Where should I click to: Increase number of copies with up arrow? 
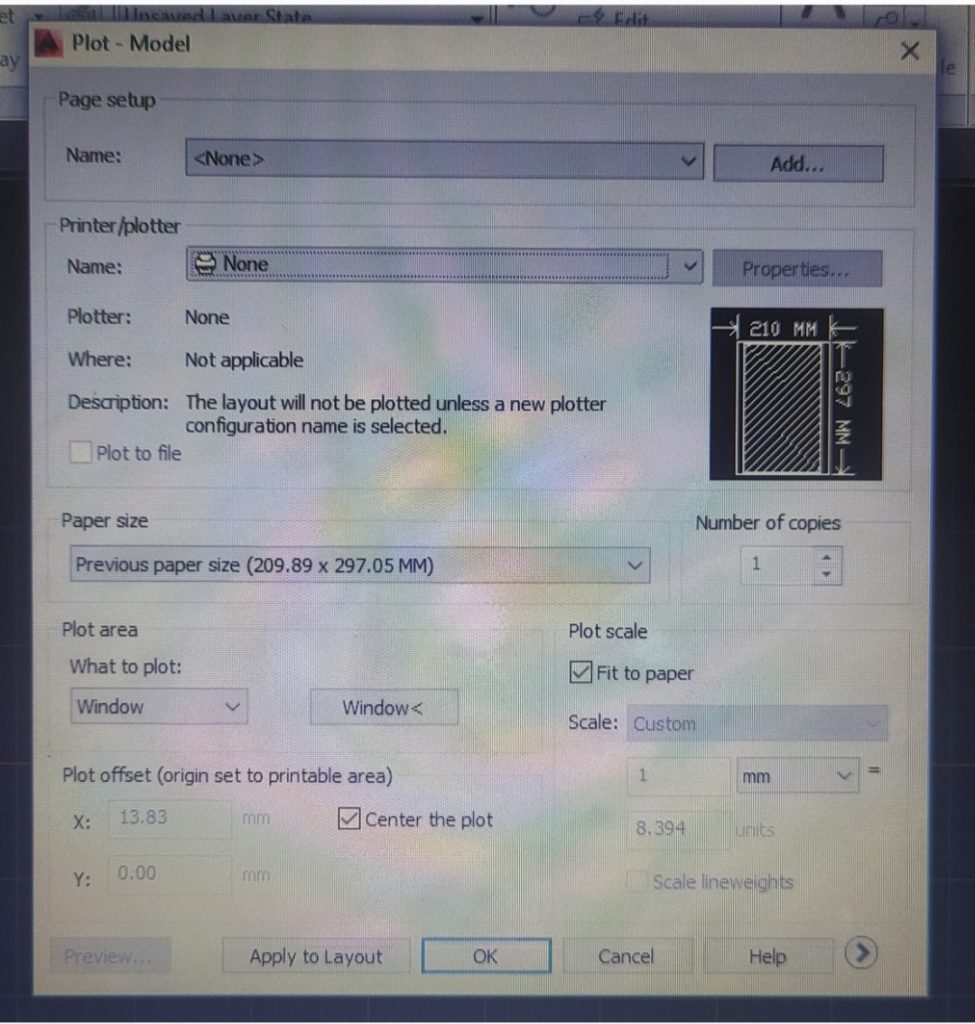pyautogui.click(x=827, y=557)
